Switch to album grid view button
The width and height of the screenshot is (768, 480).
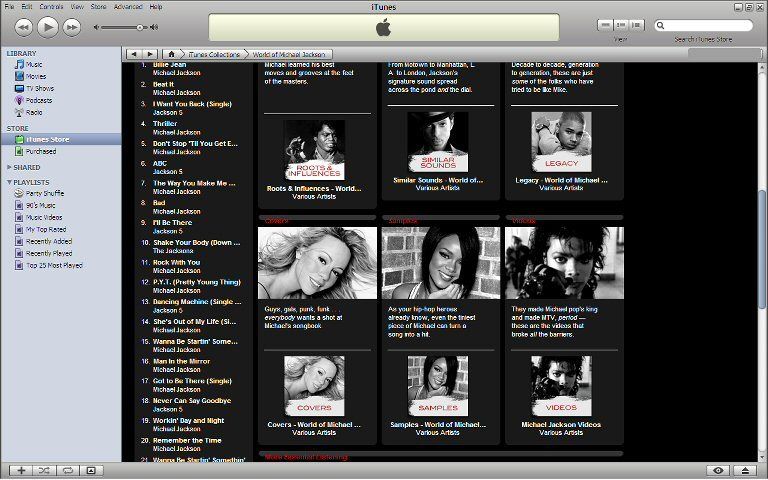coord(621,25)
